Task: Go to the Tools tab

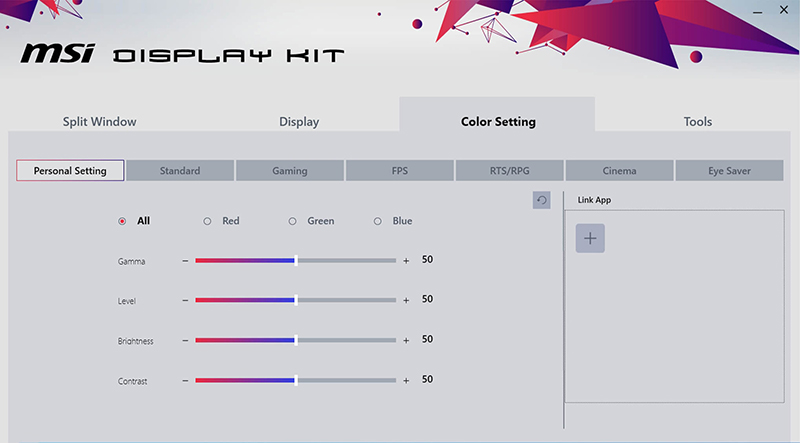Action: pos(697,121)
